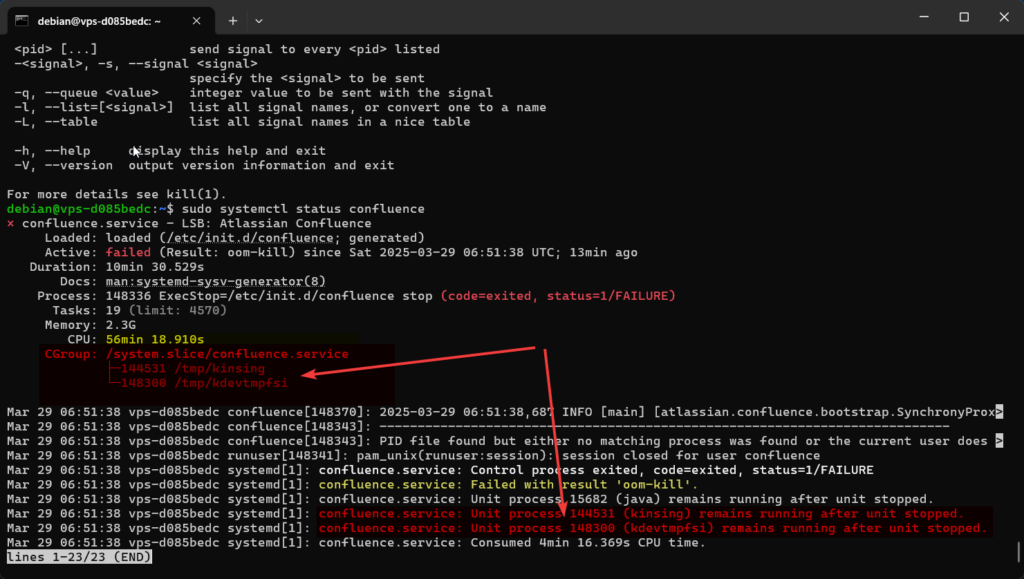
Task: Close the debian@vps-d085bedc tab
Action: point(197,21)
